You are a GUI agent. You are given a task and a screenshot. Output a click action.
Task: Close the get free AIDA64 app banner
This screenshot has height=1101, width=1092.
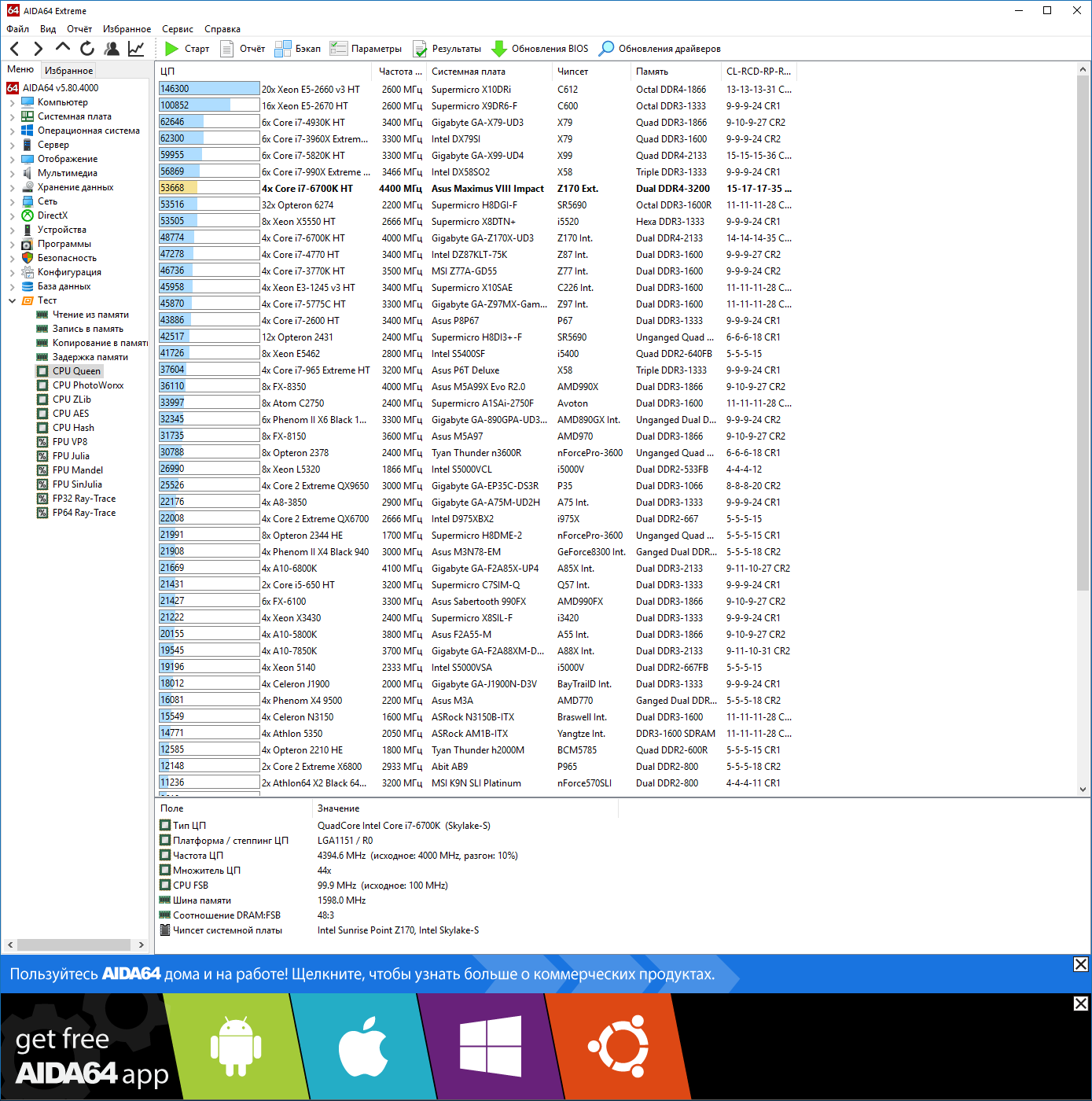[x=1081, y=1003]
